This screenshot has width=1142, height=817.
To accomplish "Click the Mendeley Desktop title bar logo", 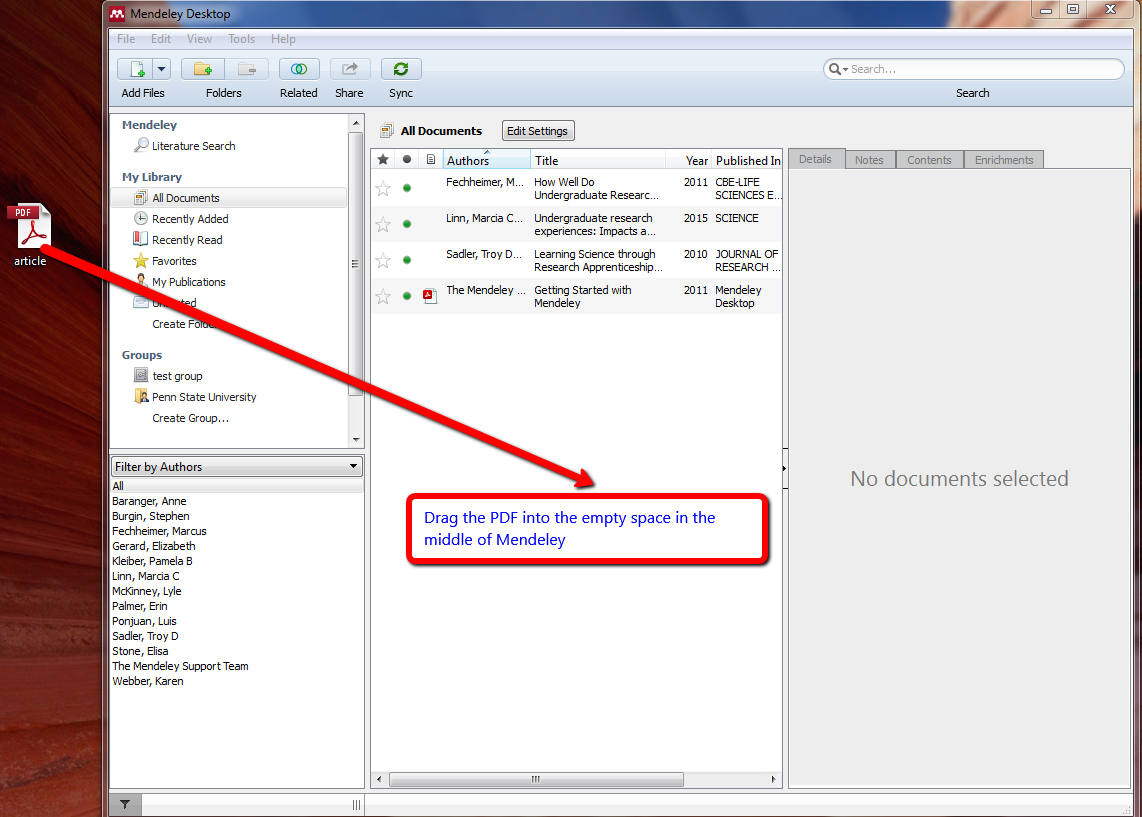I will (117, 14).
